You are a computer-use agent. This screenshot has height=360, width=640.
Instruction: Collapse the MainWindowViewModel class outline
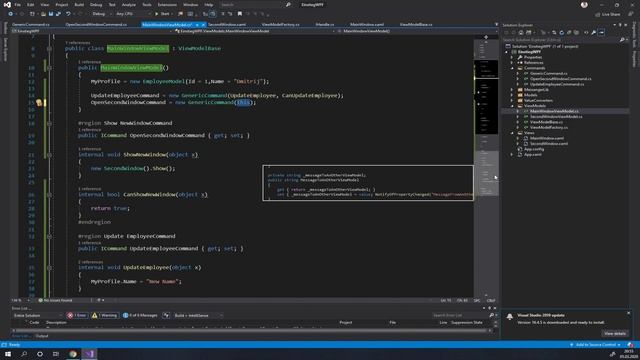pos(49,49)
